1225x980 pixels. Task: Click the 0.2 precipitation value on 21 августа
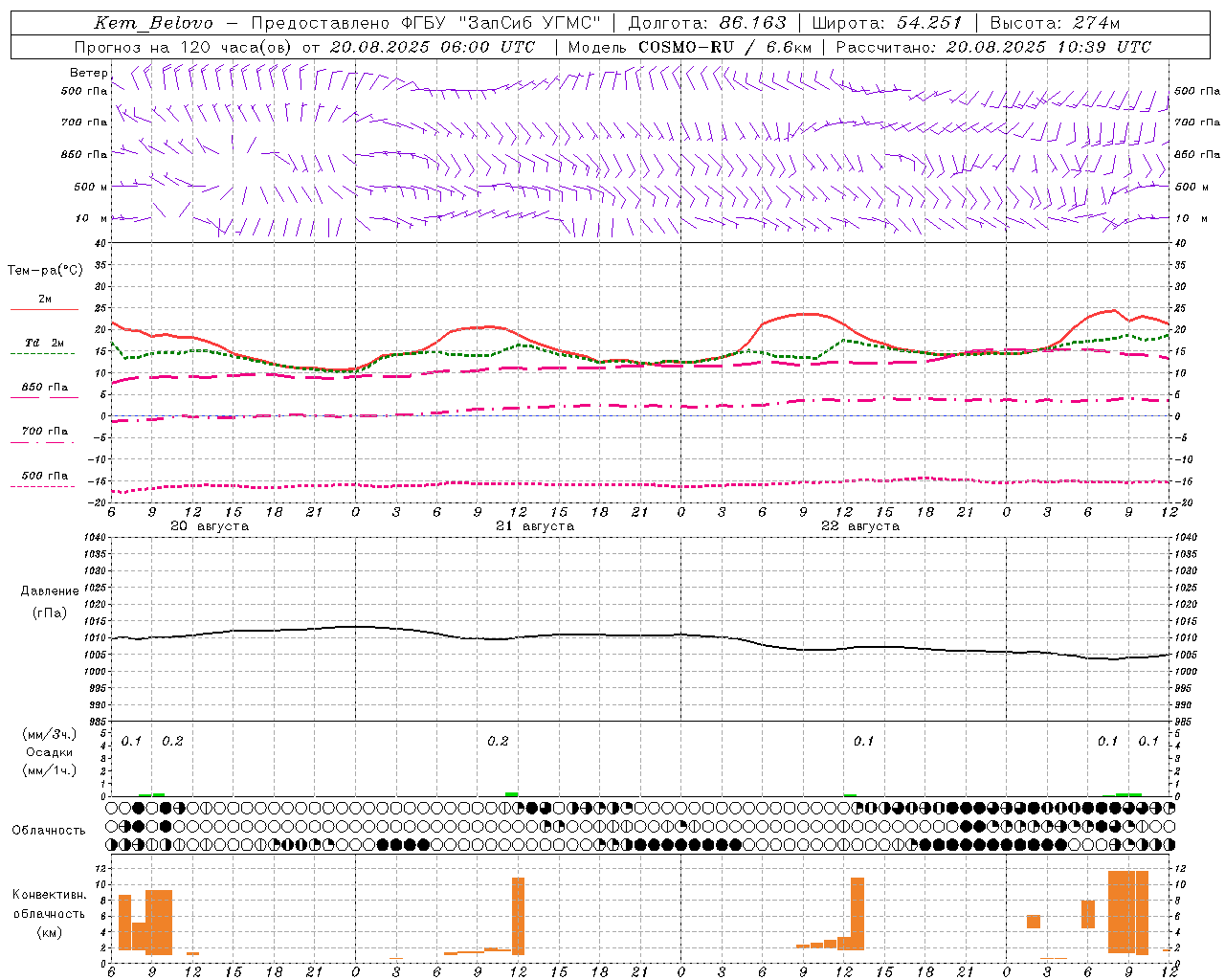pyautogui.click(x=498, y=742)
